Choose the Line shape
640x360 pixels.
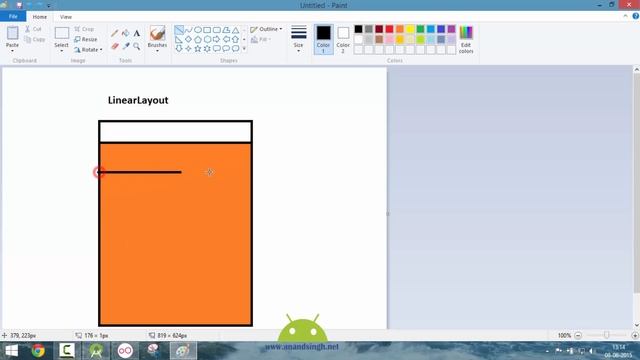pyautogui.click(x=179, y=30)
